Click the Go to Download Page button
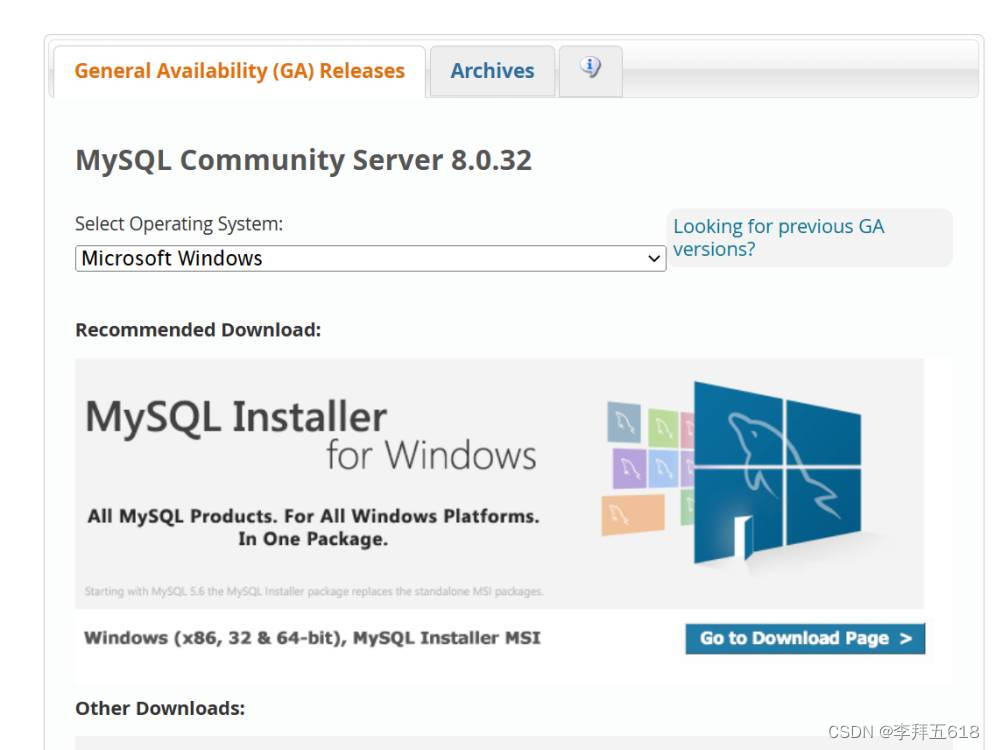The width and height of the screenshot is (995, 750). point(805,638)
